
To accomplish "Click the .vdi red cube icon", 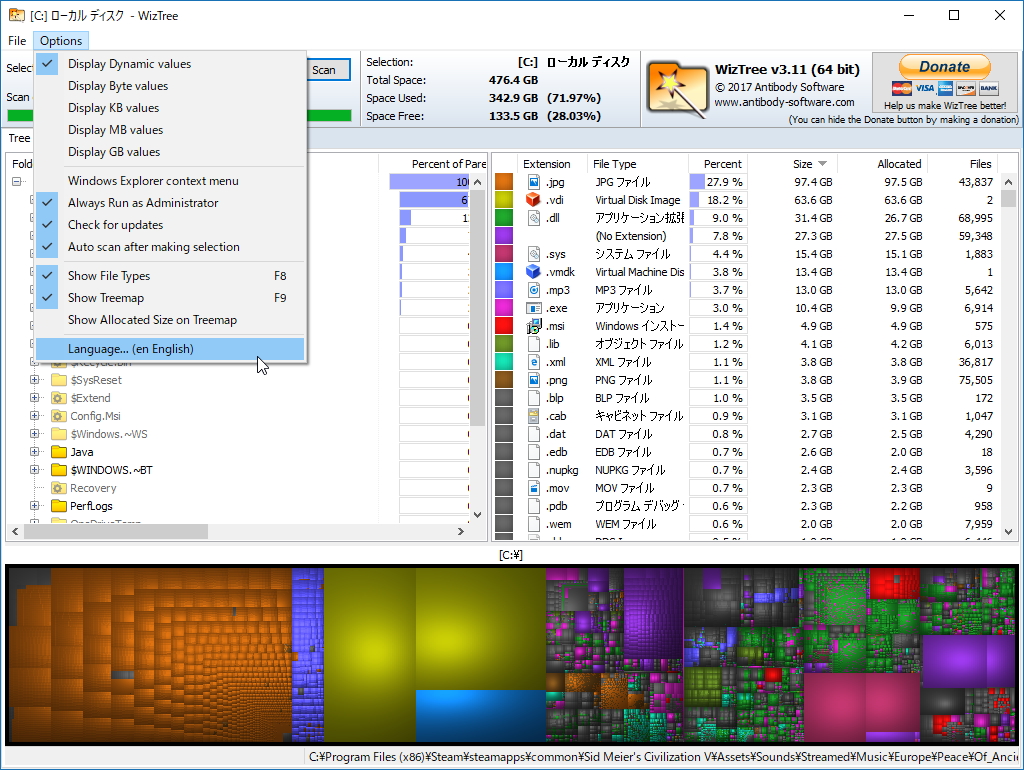I will pos(534,200).
